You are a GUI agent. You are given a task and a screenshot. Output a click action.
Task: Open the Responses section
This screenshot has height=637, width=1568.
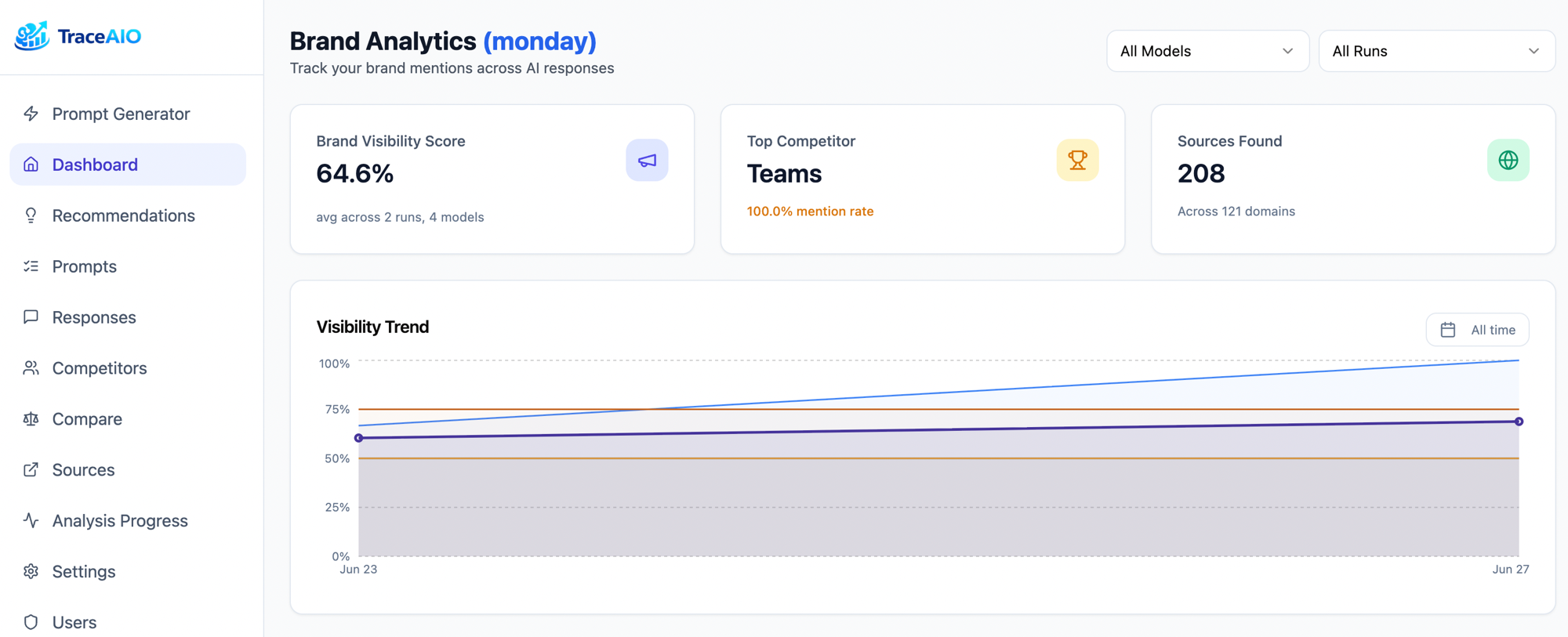(128, 317)
